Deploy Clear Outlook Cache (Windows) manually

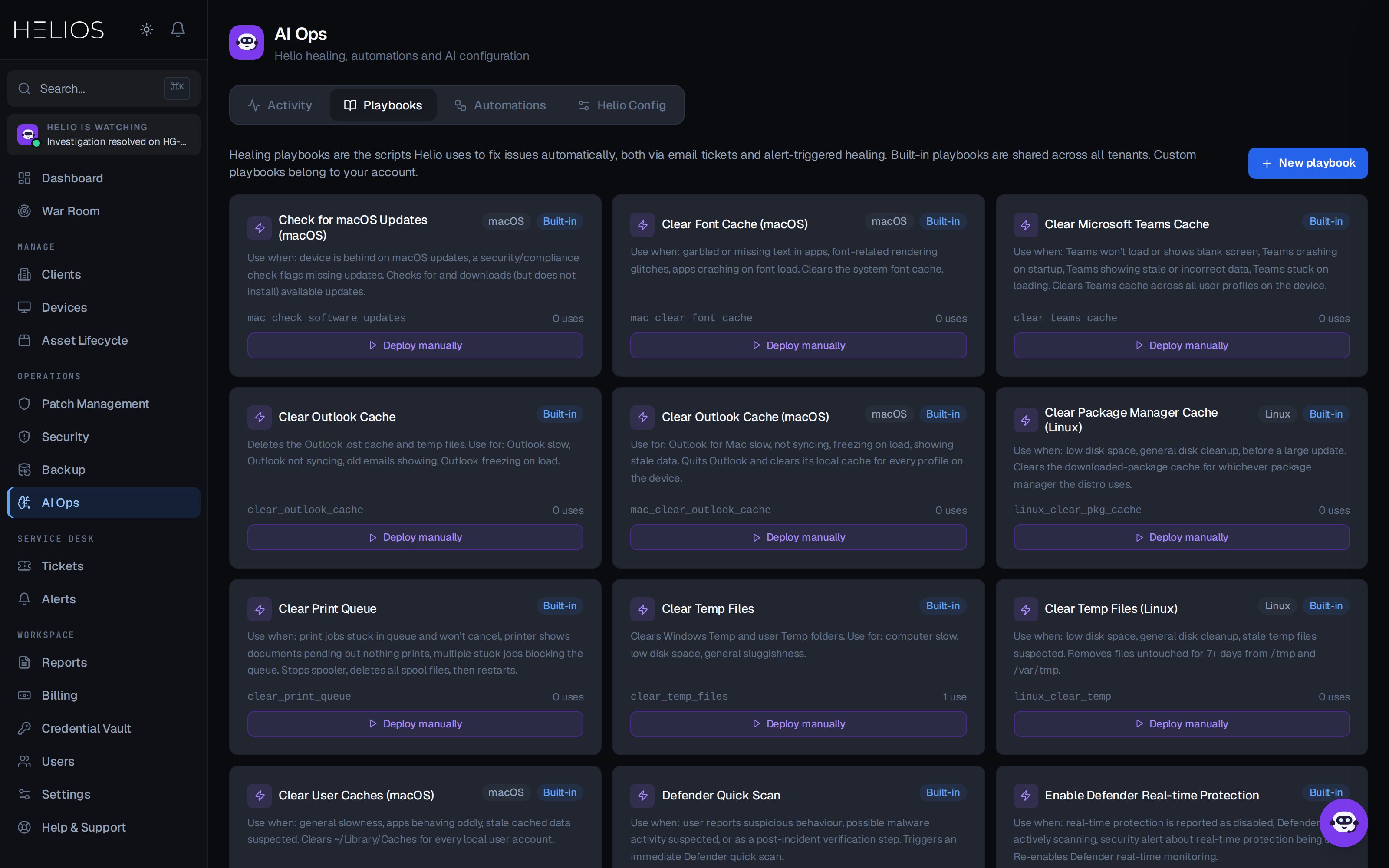pos(415,537)
